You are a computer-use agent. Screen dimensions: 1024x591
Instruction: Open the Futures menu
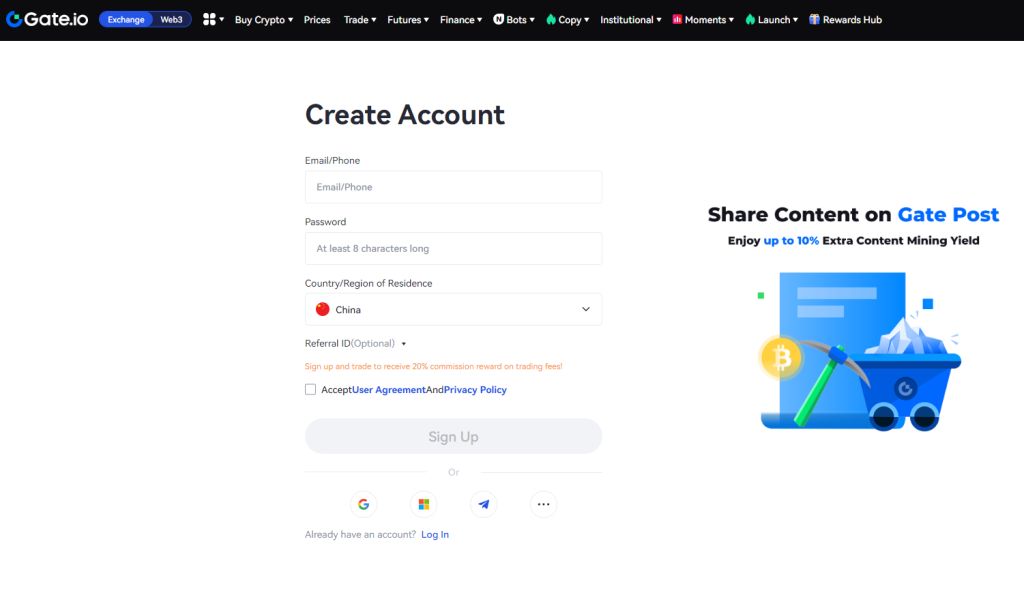(408, 19)
